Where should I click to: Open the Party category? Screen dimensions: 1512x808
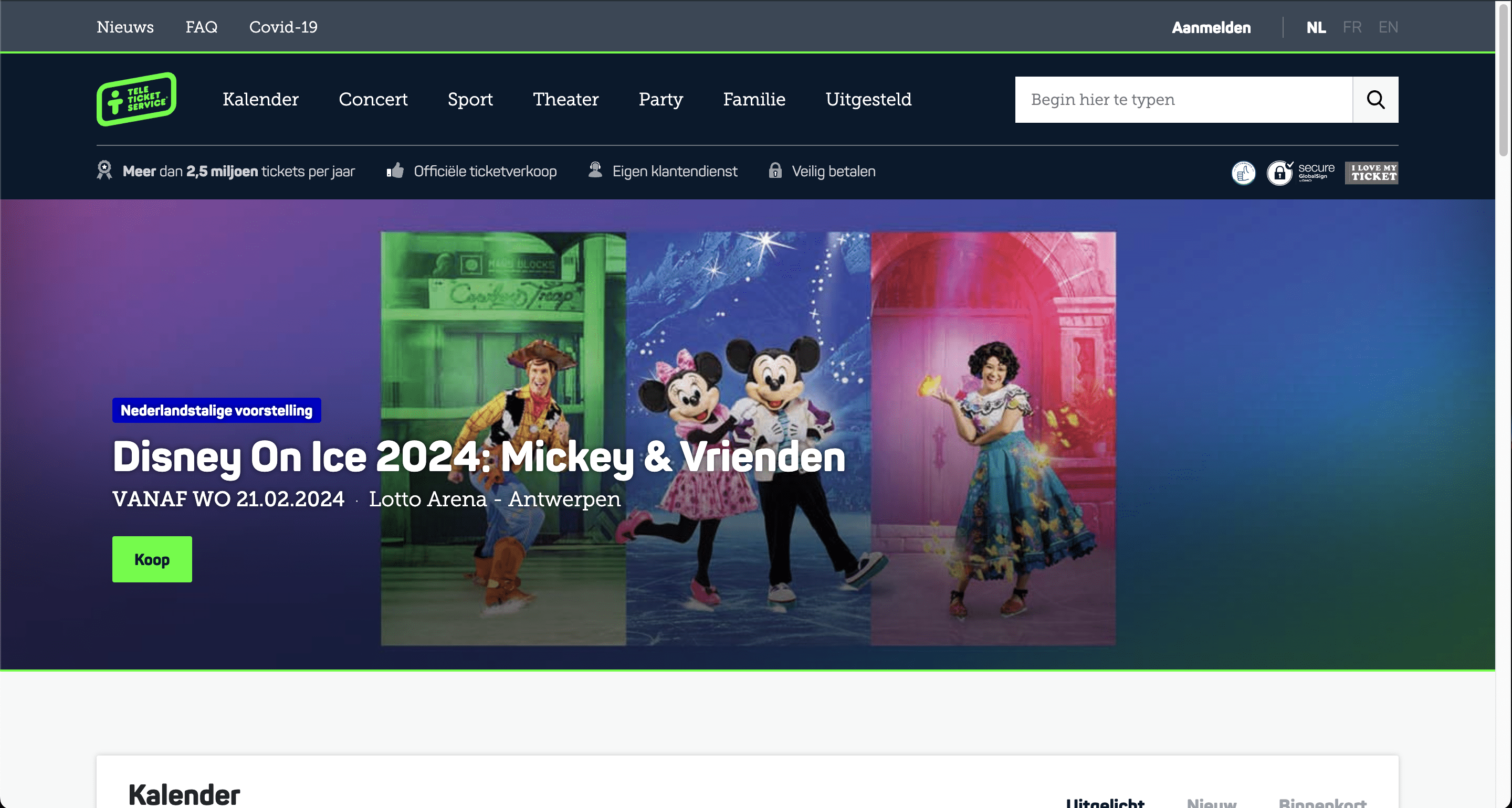click(x=661, y=99)
